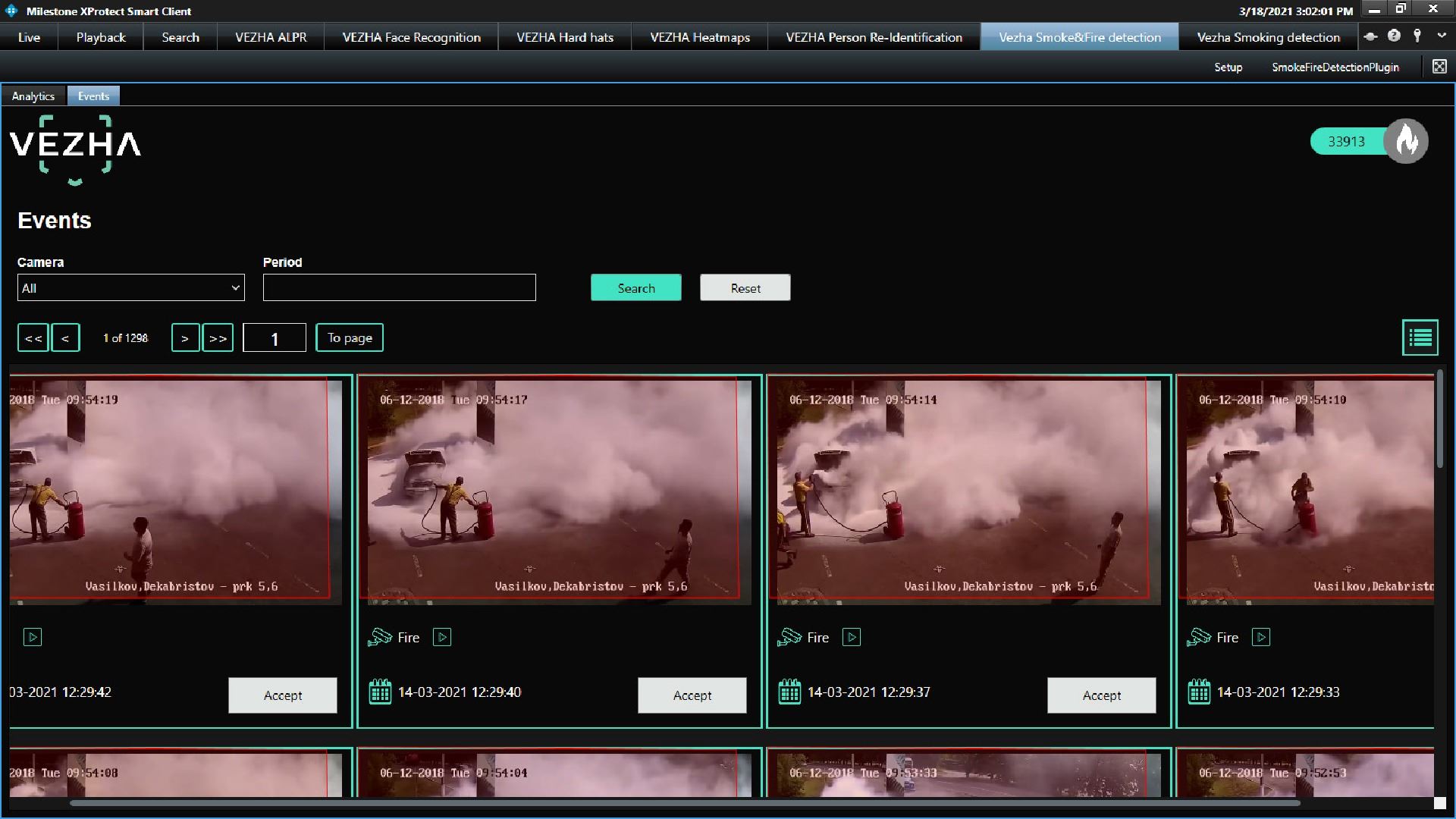Click the '1 of 1298' page indicator
This screenshot has height=819, width=1456.
pyautogui.click(x=126, y=337)
